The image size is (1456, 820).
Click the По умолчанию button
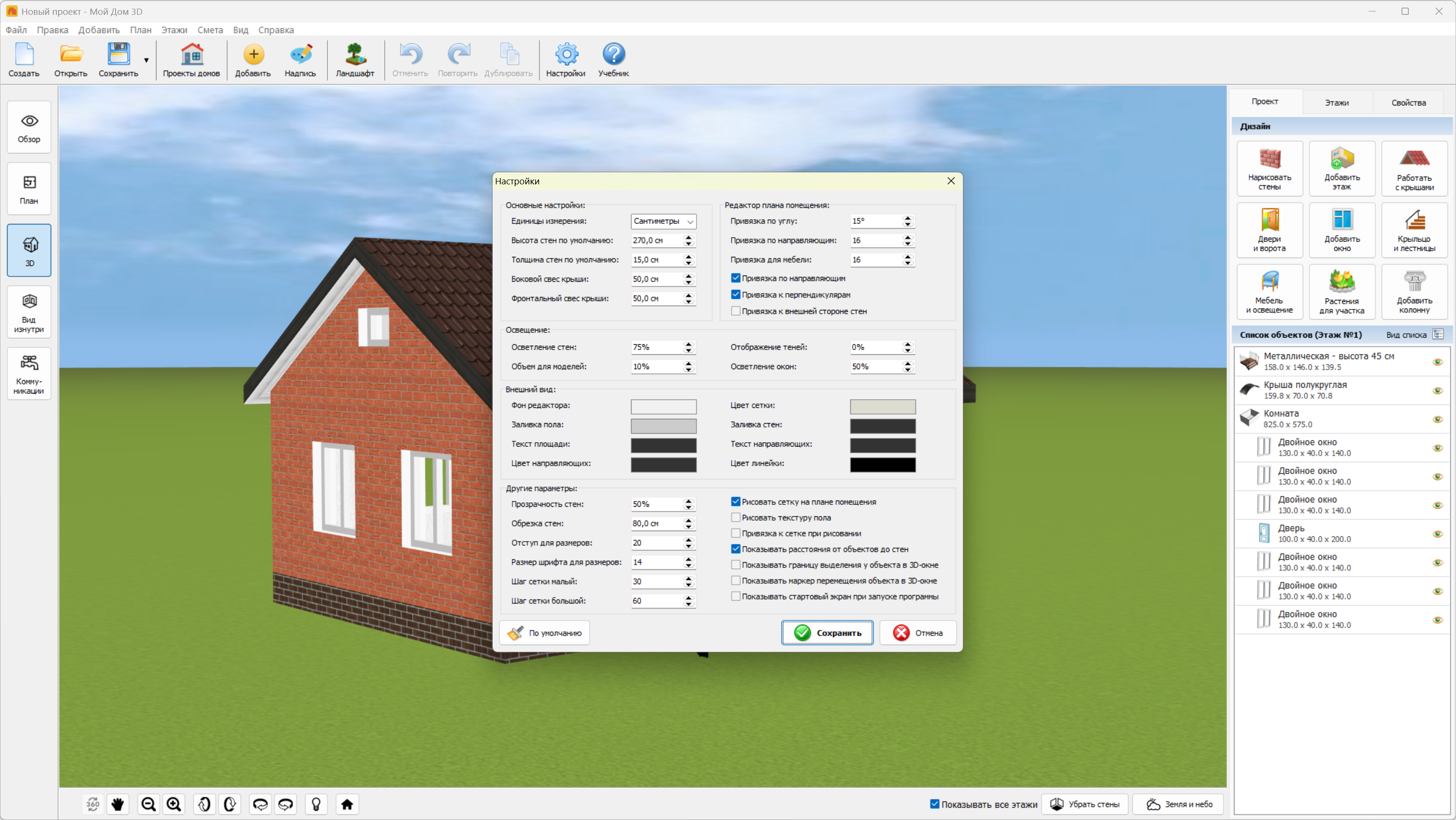click(x=544, y=633)
